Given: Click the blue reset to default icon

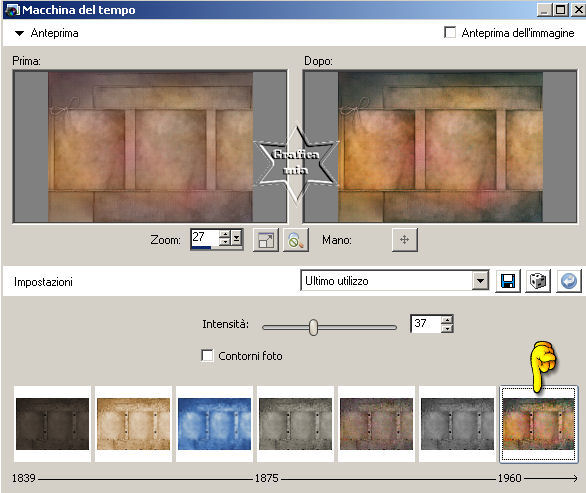Looking at the screenshot, I should point(569,281).
